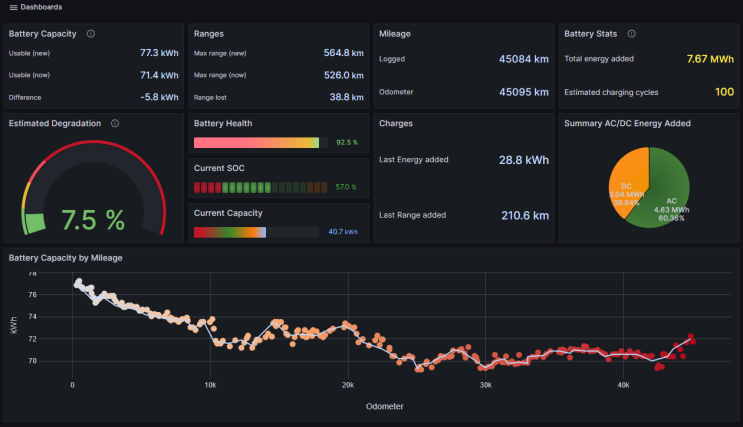The image size is (743, 427).
Task: Open the Current Capacity panel title
Action: pos(228,213)
